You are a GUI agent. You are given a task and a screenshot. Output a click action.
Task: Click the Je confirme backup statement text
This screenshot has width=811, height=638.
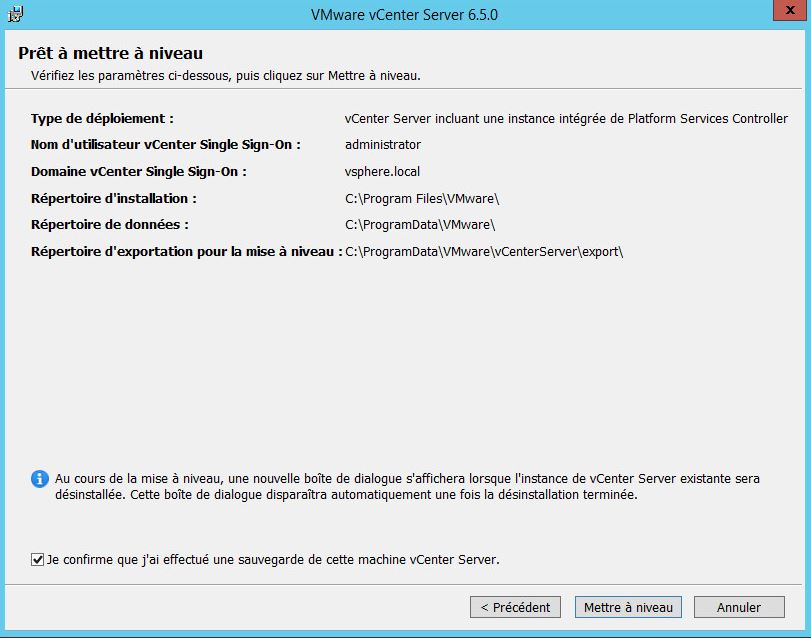[273, 560]
